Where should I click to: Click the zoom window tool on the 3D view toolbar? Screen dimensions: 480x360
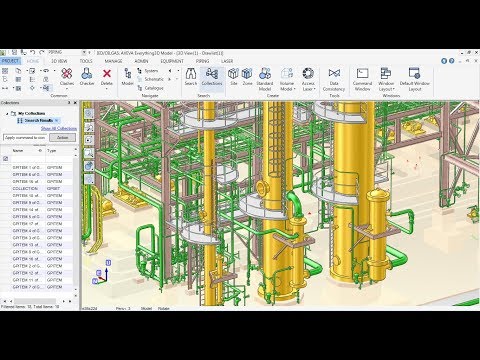point(89,153)
